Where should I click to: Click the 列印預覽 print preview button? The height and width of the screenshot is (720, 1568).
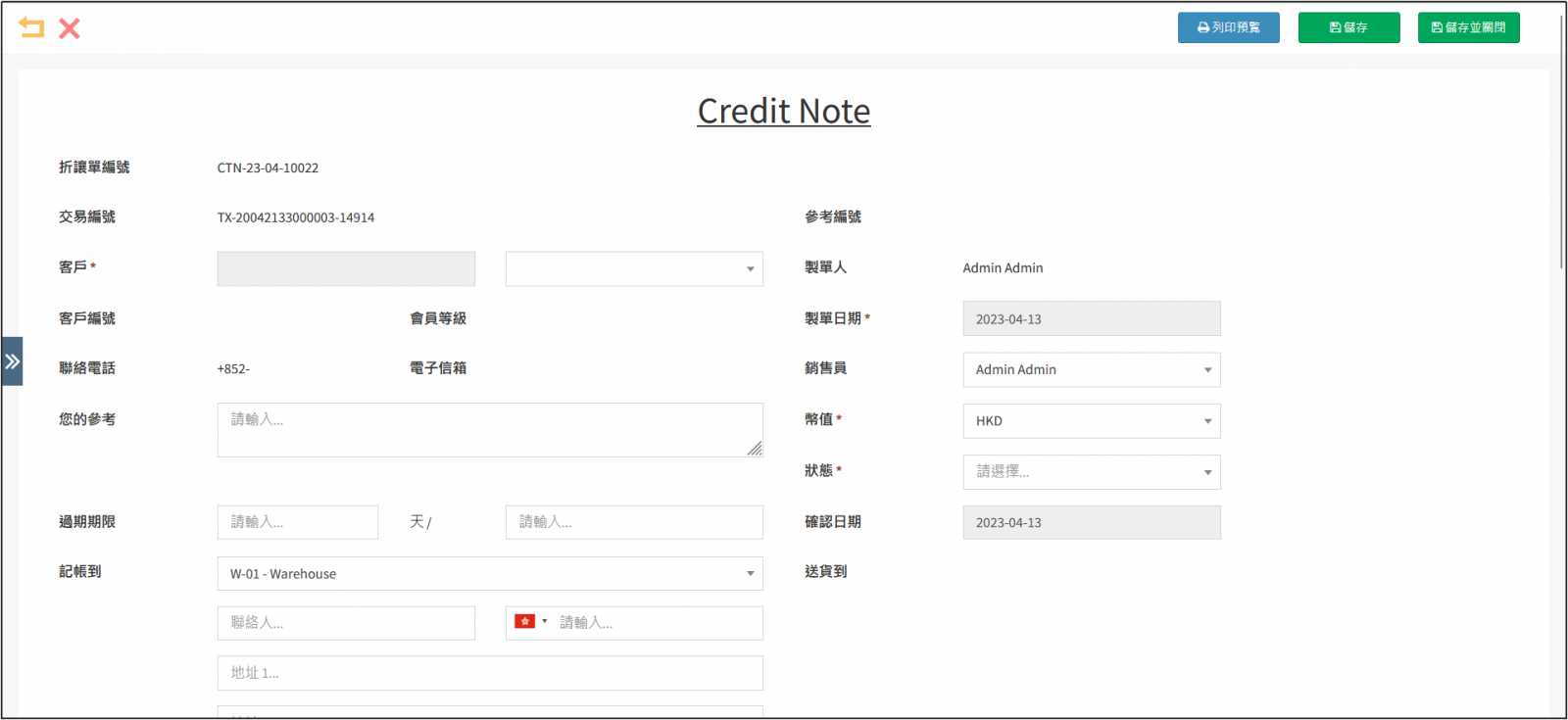point(1228,27)
